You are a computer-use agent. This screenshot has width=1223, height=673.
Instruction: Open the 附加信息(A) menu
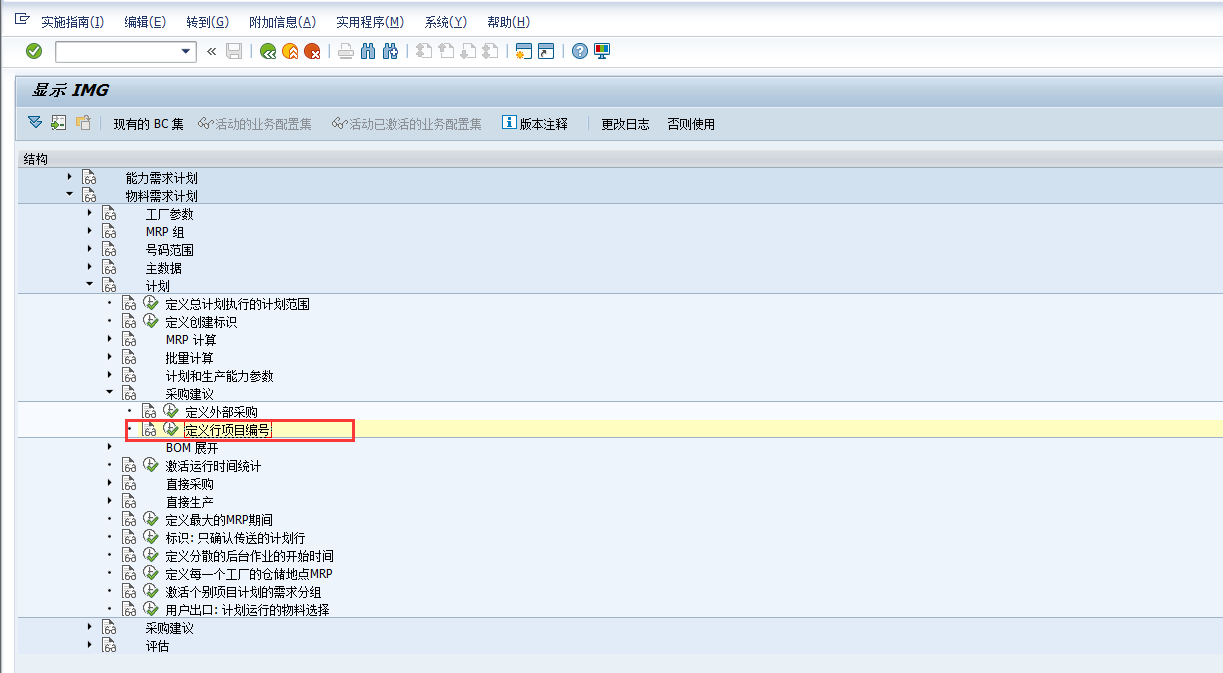(x=282, y=22)
